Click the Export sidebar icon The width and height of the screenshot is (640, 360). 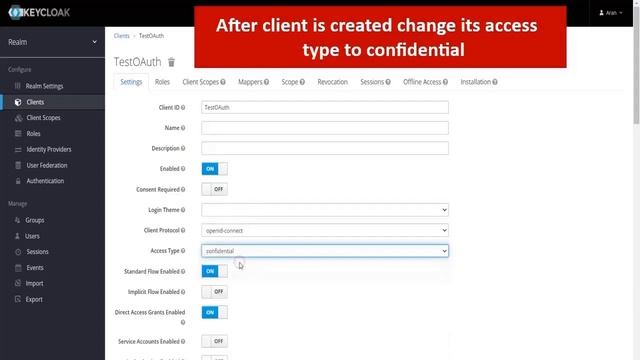(x=18, y=299)
